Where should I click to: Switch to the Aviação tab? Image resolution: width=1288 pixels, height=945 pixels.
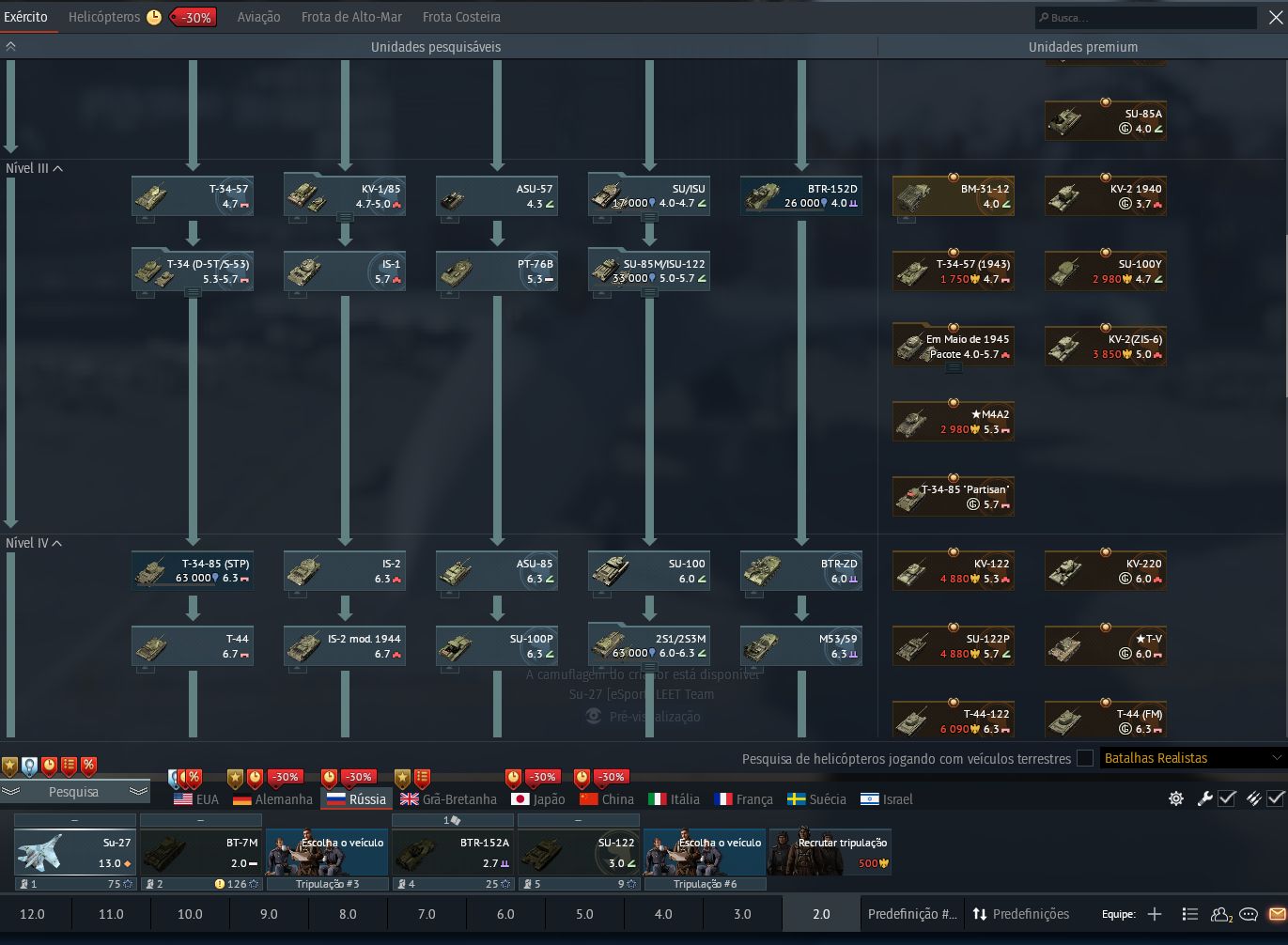click(x=258, y=17)
